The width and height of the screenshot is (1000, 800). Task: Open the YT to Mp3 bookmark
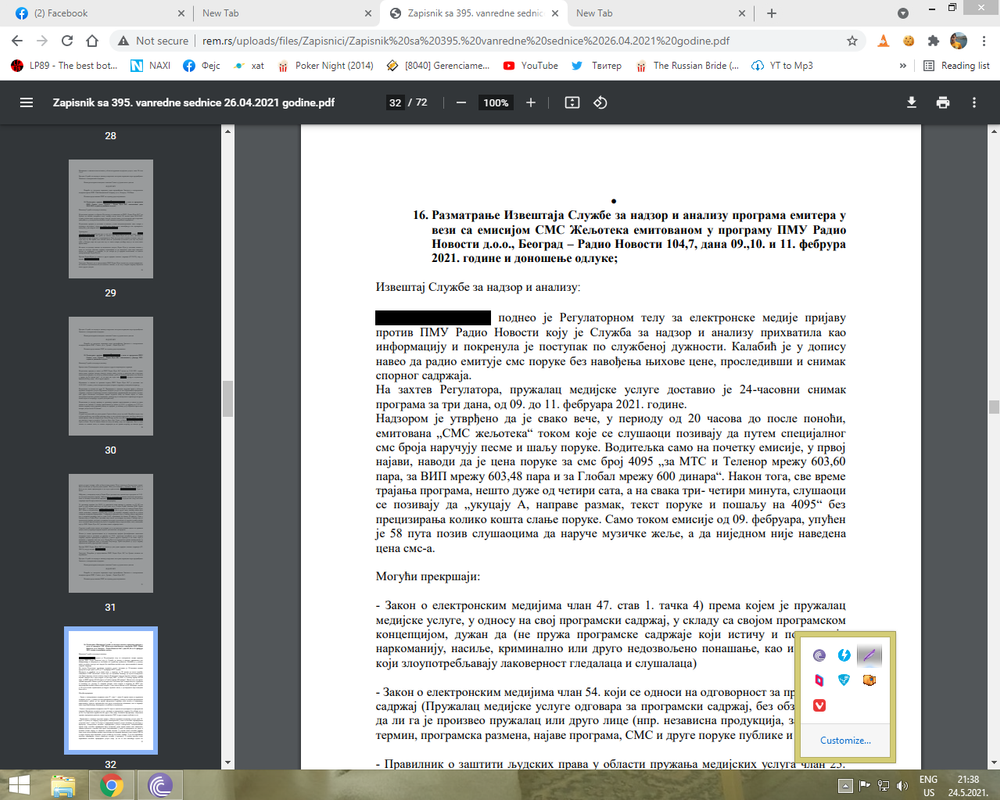[x=782, y=66]
